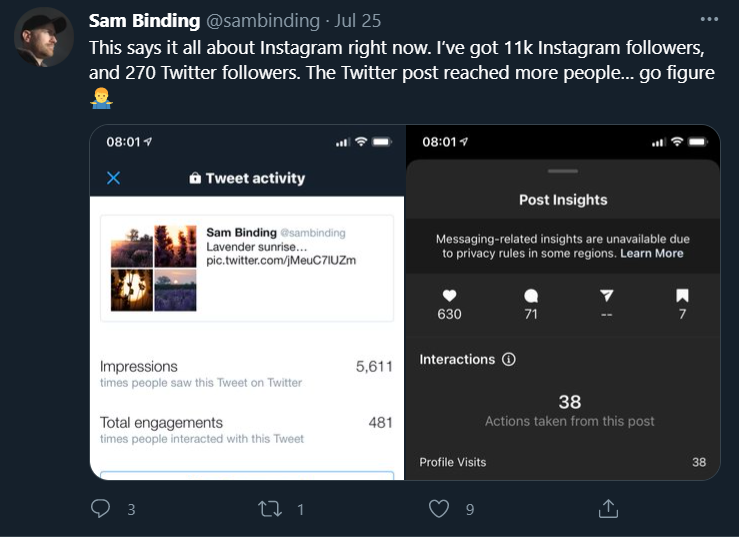Tap the Instagram comments bubble icon
The height and width of the screenshot is (537, 739).
531,296
